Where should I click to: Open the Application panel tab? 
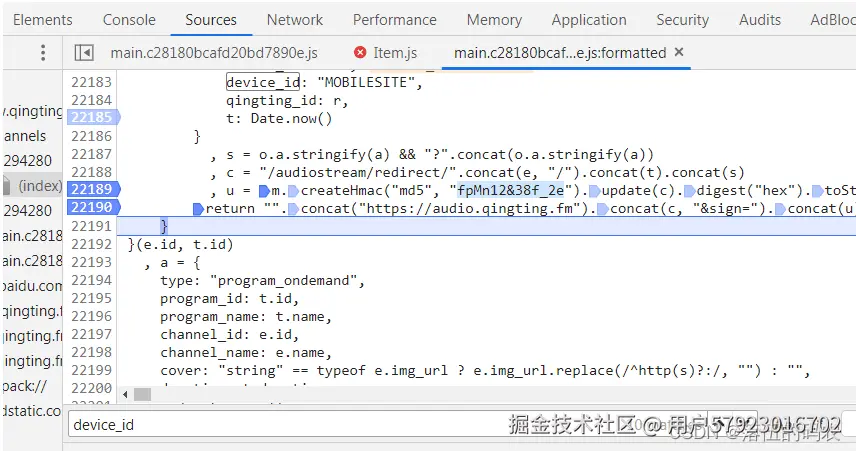click(x=589, y=19)
